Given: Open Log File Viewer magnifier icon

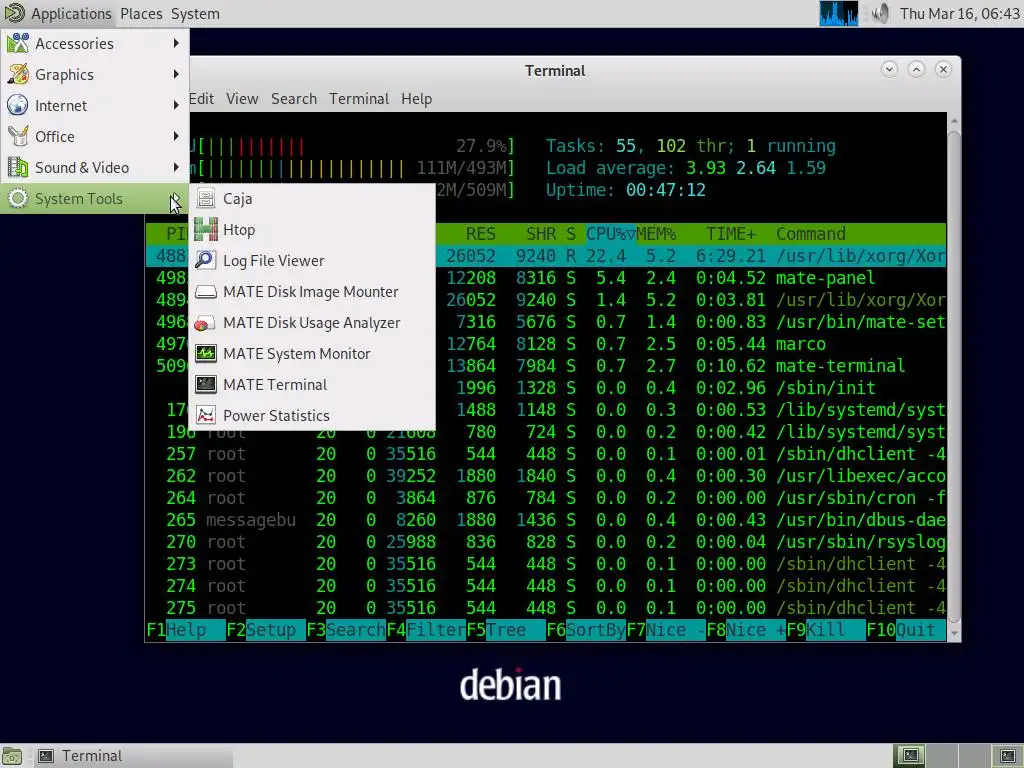Looking at the screenshot, I should (x=206, y=261).
